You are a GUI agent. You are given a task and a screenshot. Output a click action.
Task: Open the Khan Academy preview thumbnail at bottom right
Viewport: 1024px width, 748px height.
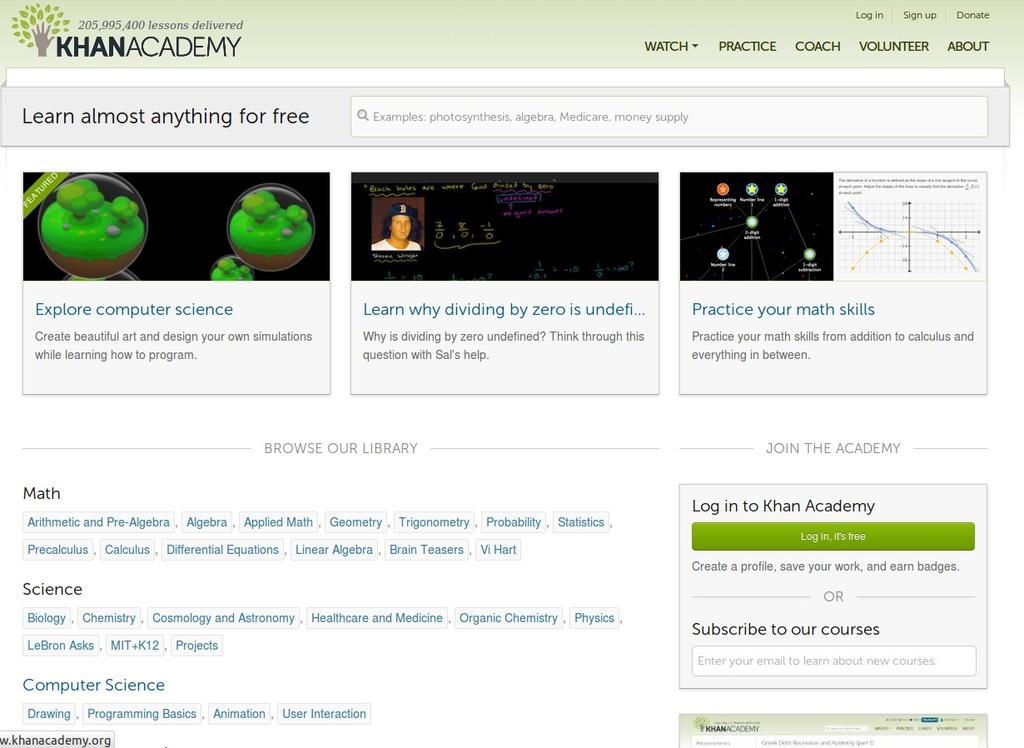coord(833,731)
